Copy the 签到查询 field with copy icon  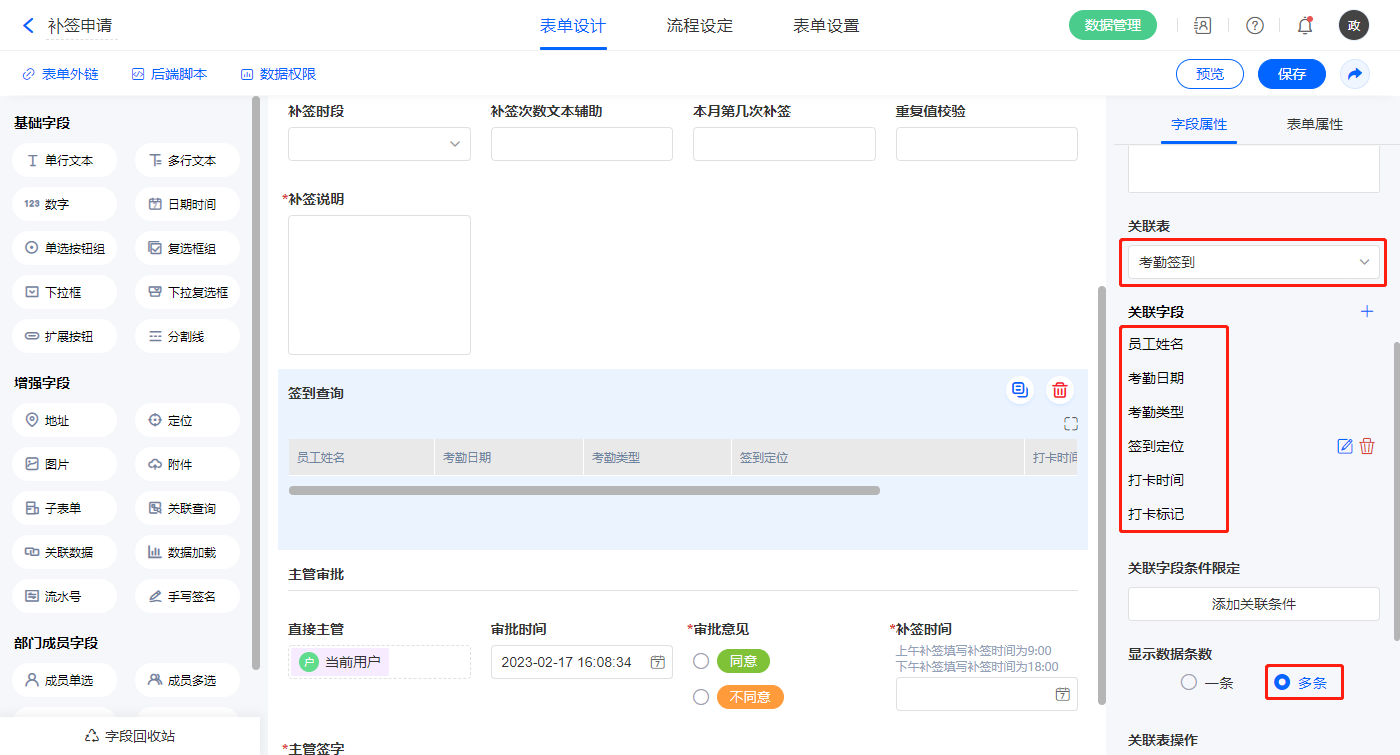(x=1020, y=390)
